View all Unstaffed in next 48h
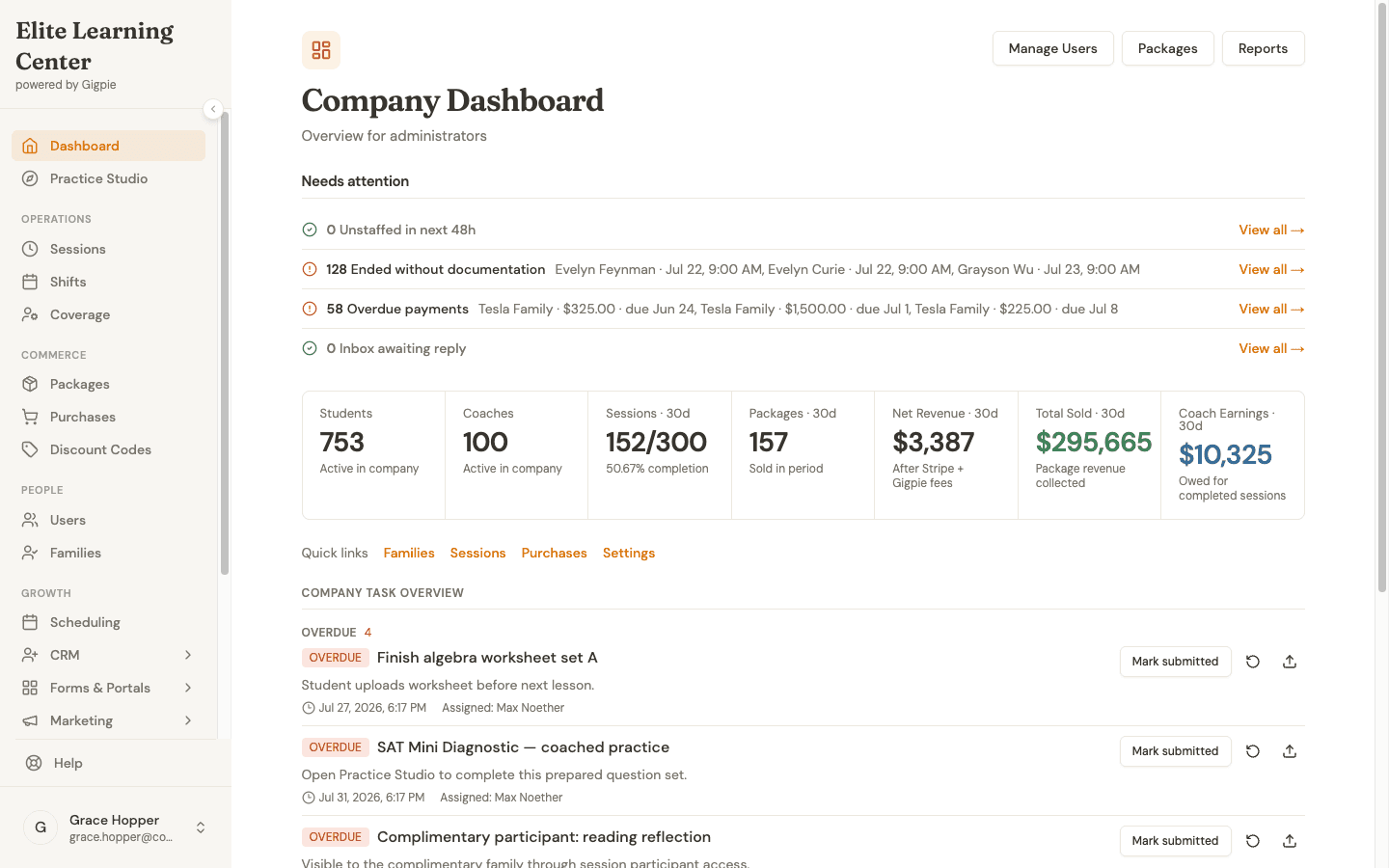1389x868 pixels. click(x=1271, y=230)
